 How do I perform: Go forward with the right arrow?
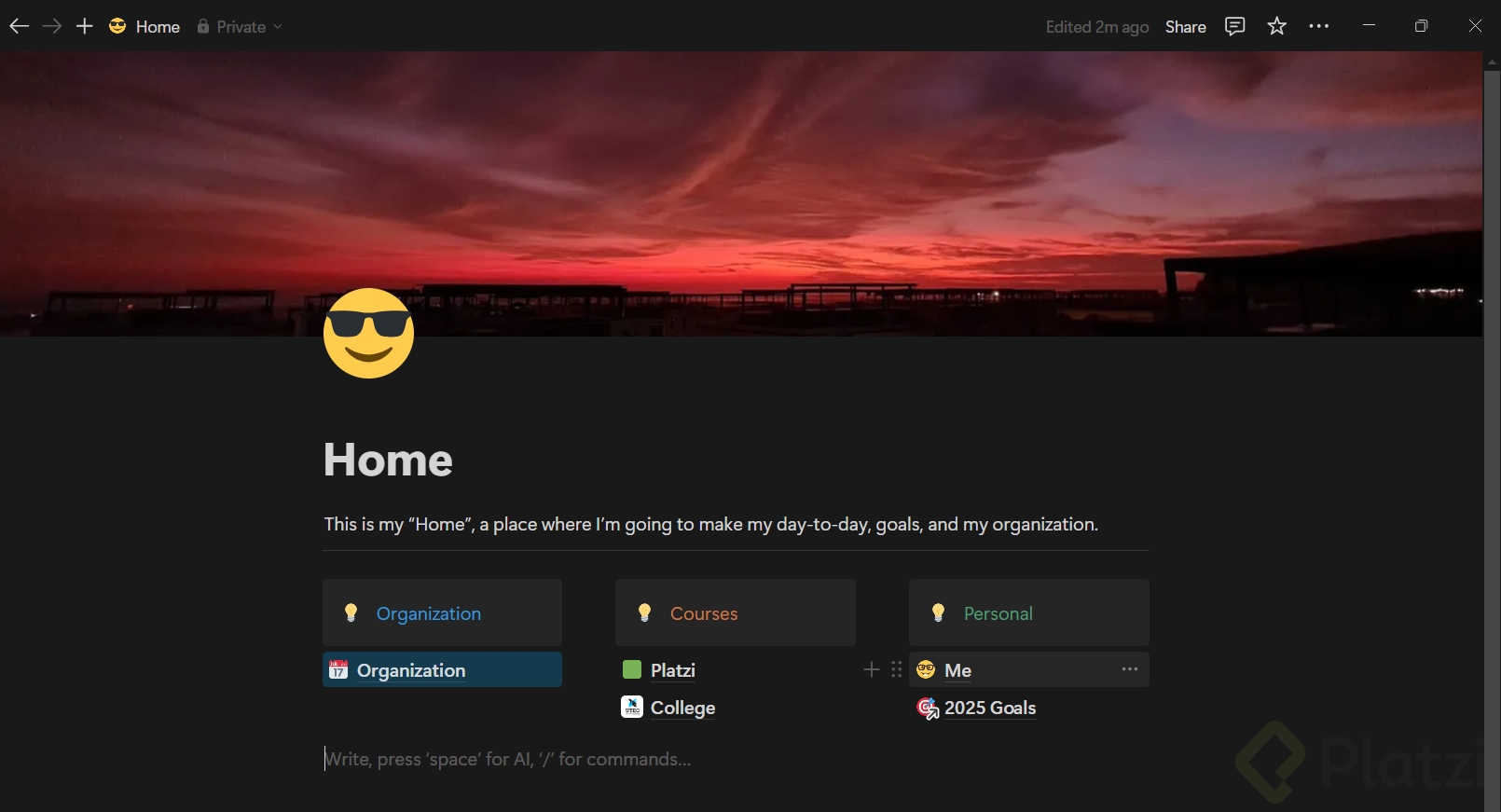[52, 26]
